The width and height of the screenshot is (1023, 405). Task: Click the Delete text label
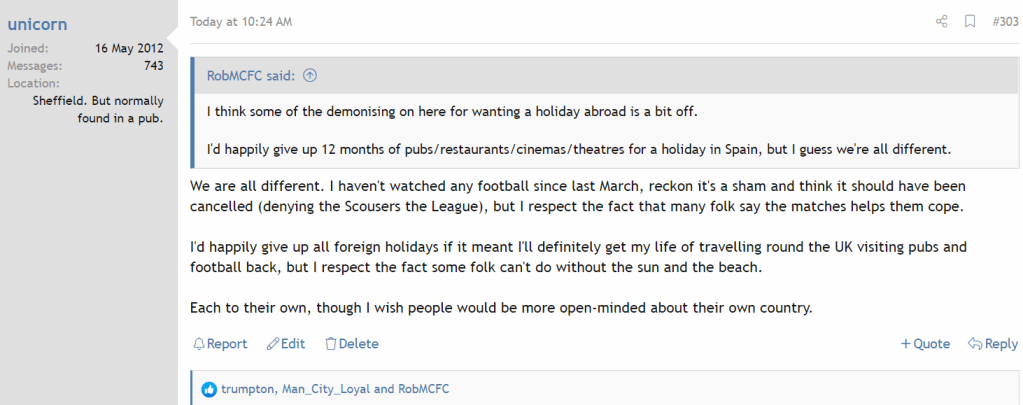359,344
